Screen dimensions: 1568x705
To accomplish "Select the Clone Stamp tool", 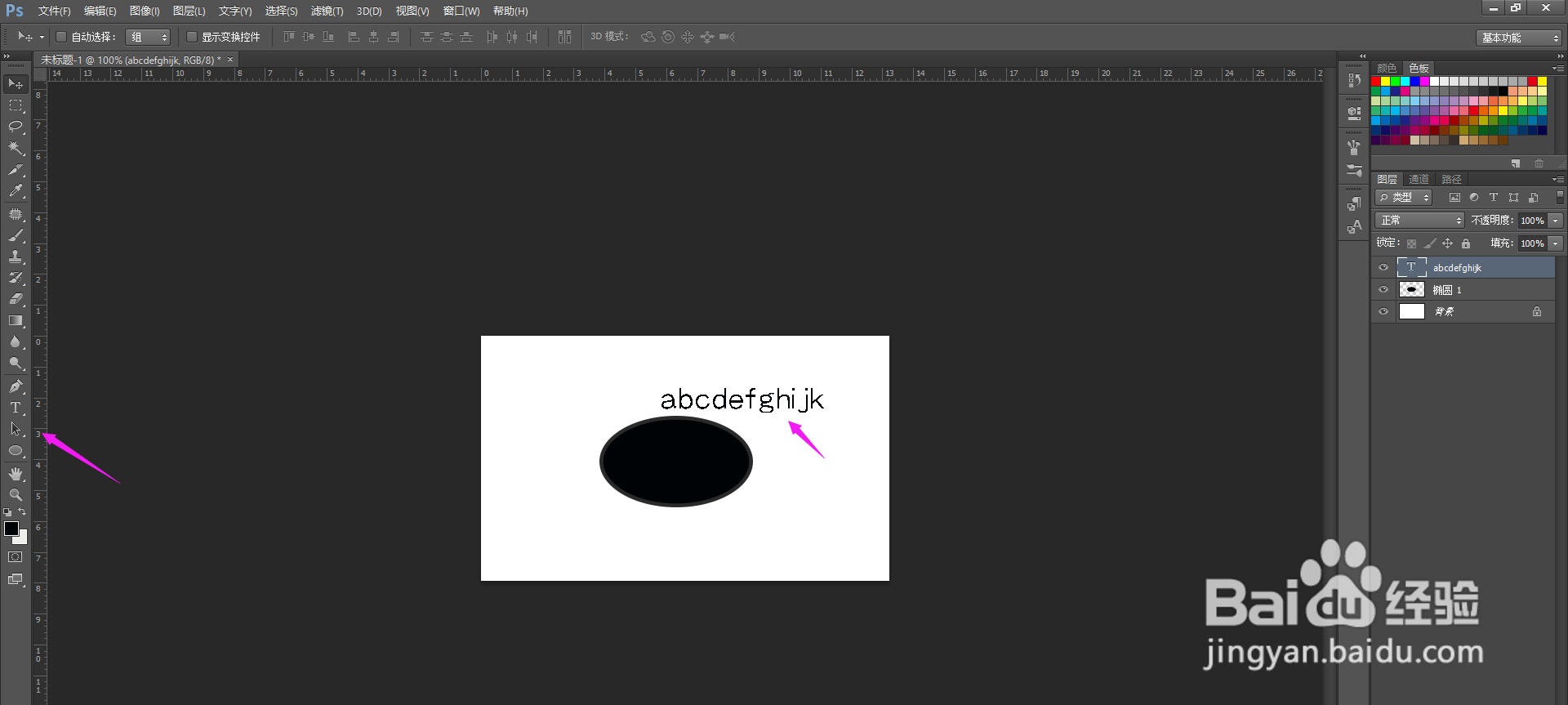I will click(x=16, y=257).
